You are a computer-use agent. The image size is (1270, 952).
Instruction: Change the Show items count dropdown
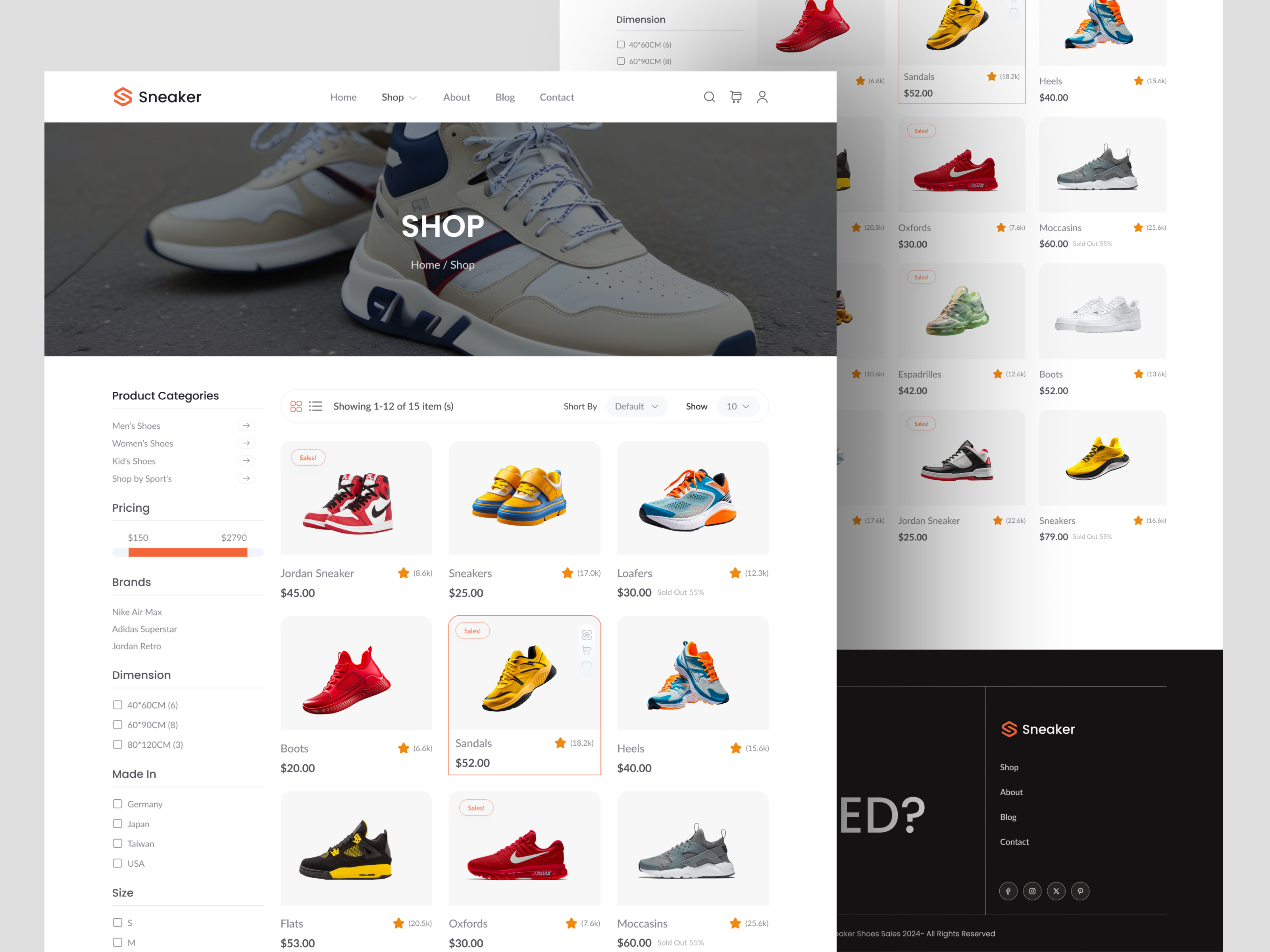[737, 406]
